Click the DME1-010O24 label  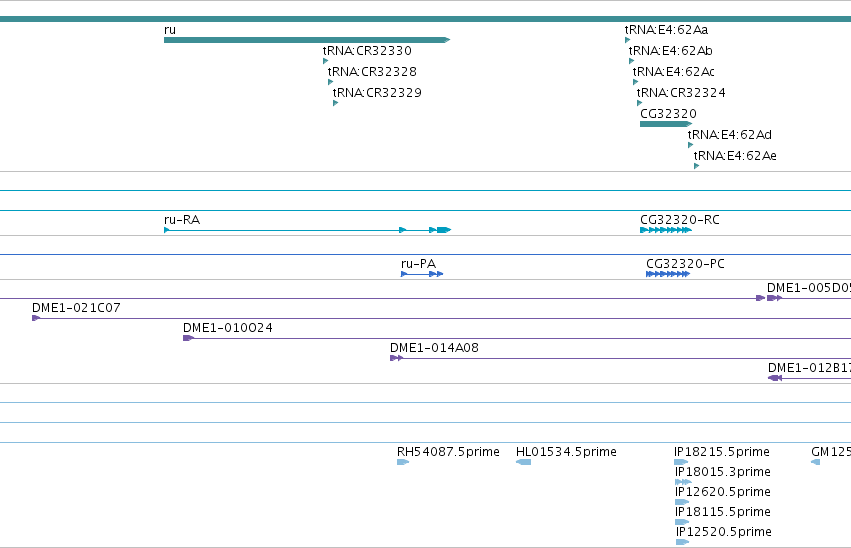[228, 328]
